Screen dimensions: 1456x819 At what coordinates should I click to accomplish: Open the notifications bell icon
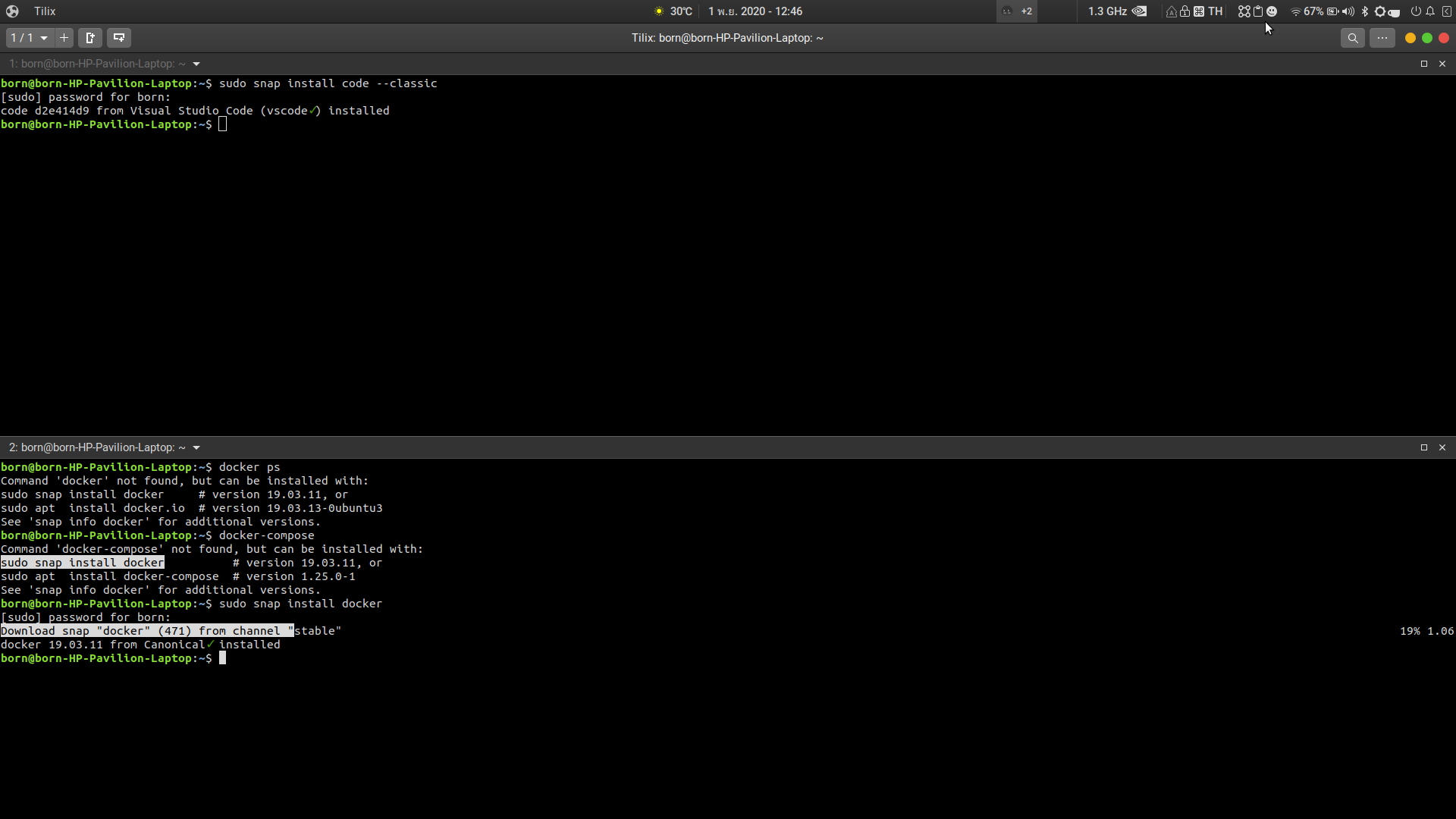1430,11
